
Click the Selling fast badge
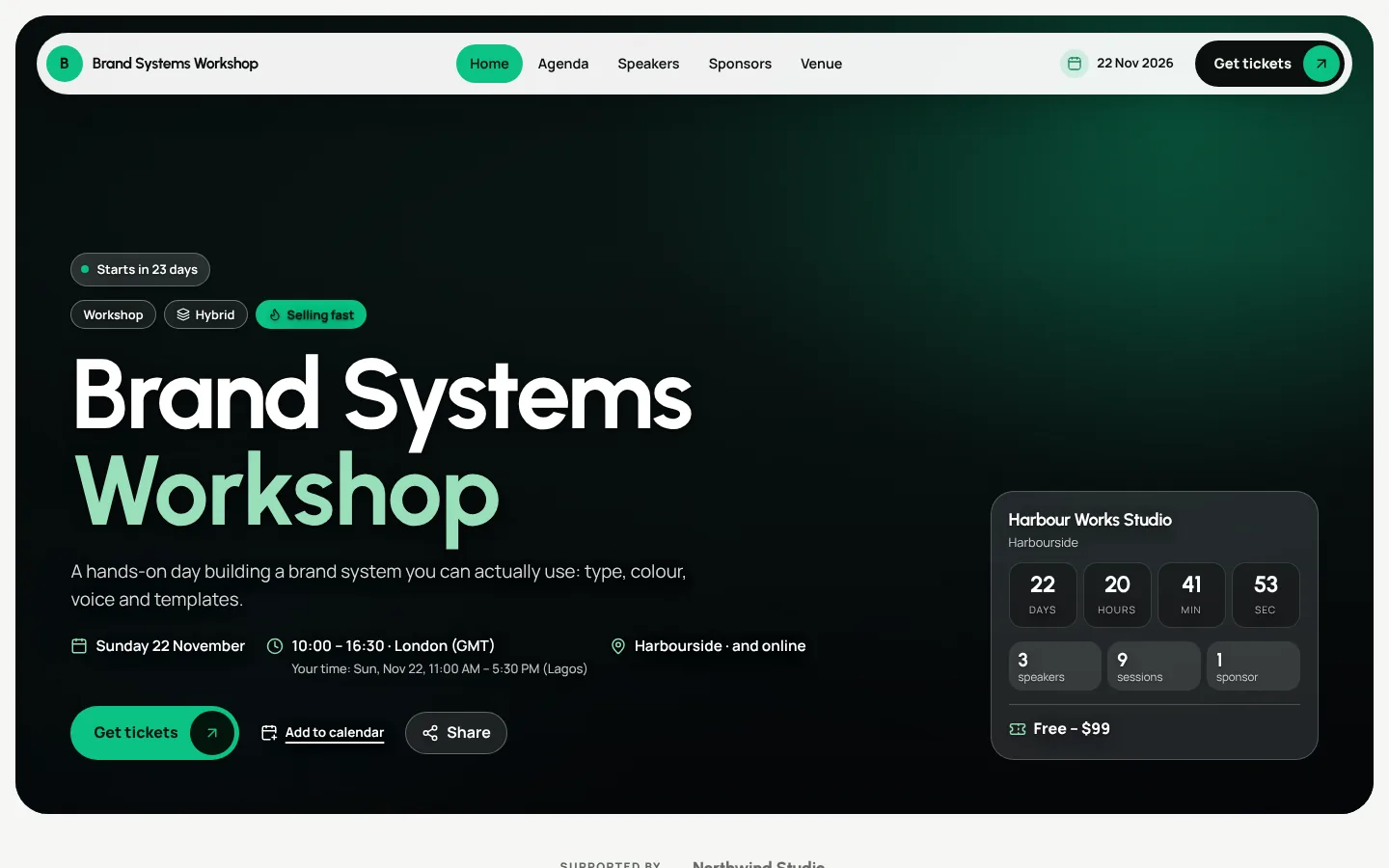(311, 314)
